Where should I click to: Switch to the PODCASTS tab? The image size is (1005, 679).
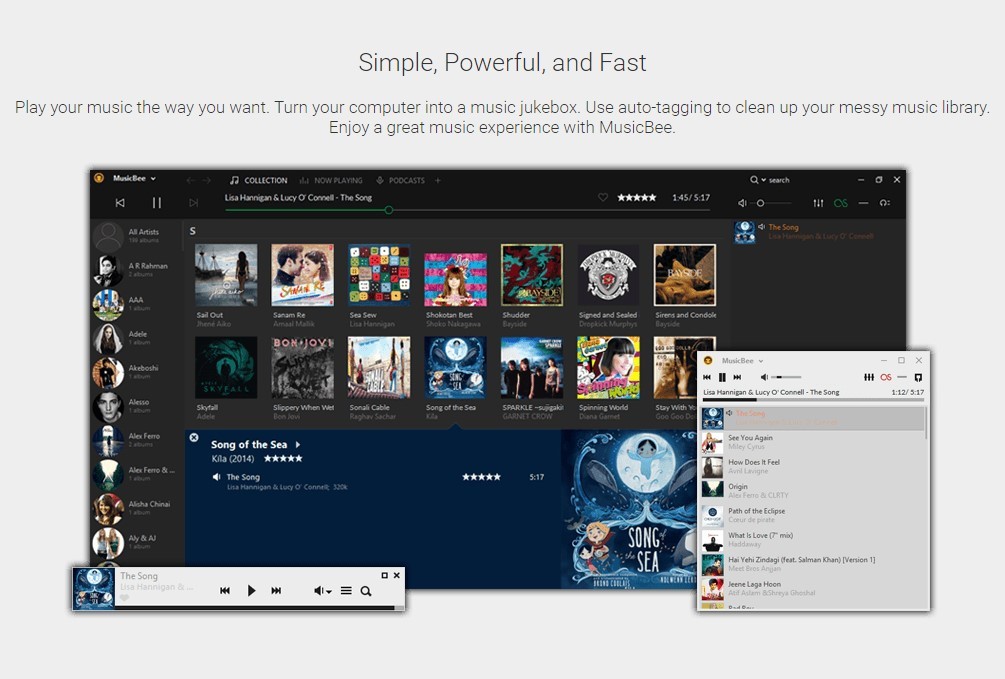(401, 180)
